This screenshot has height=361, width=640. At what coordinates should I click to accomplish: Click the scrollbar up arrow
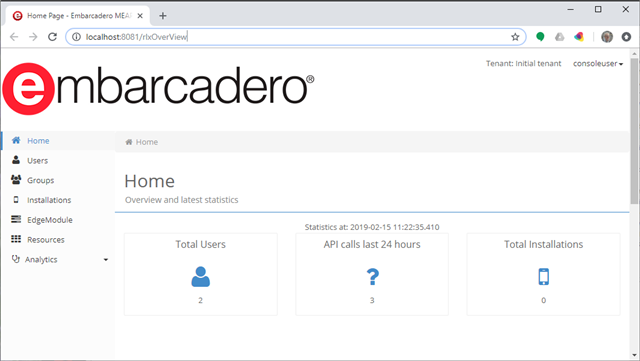(x=634, y=53)
